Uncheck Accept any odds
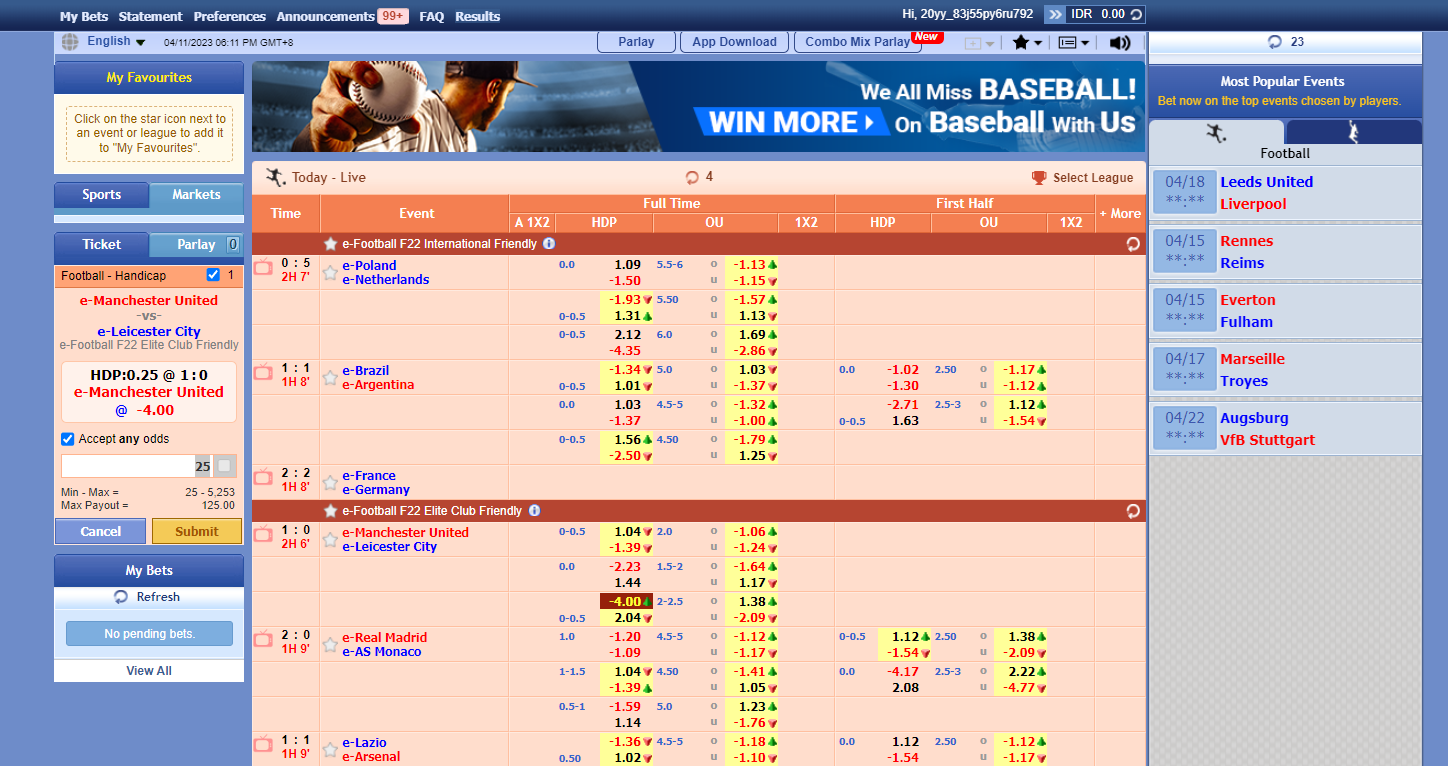 point(68,439)
